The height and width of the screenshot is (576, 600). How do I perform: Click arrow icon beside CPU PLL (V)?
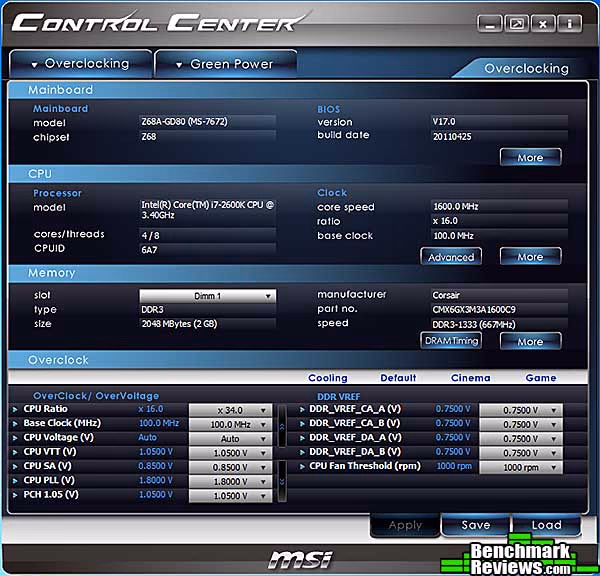[x=15, y=481]
